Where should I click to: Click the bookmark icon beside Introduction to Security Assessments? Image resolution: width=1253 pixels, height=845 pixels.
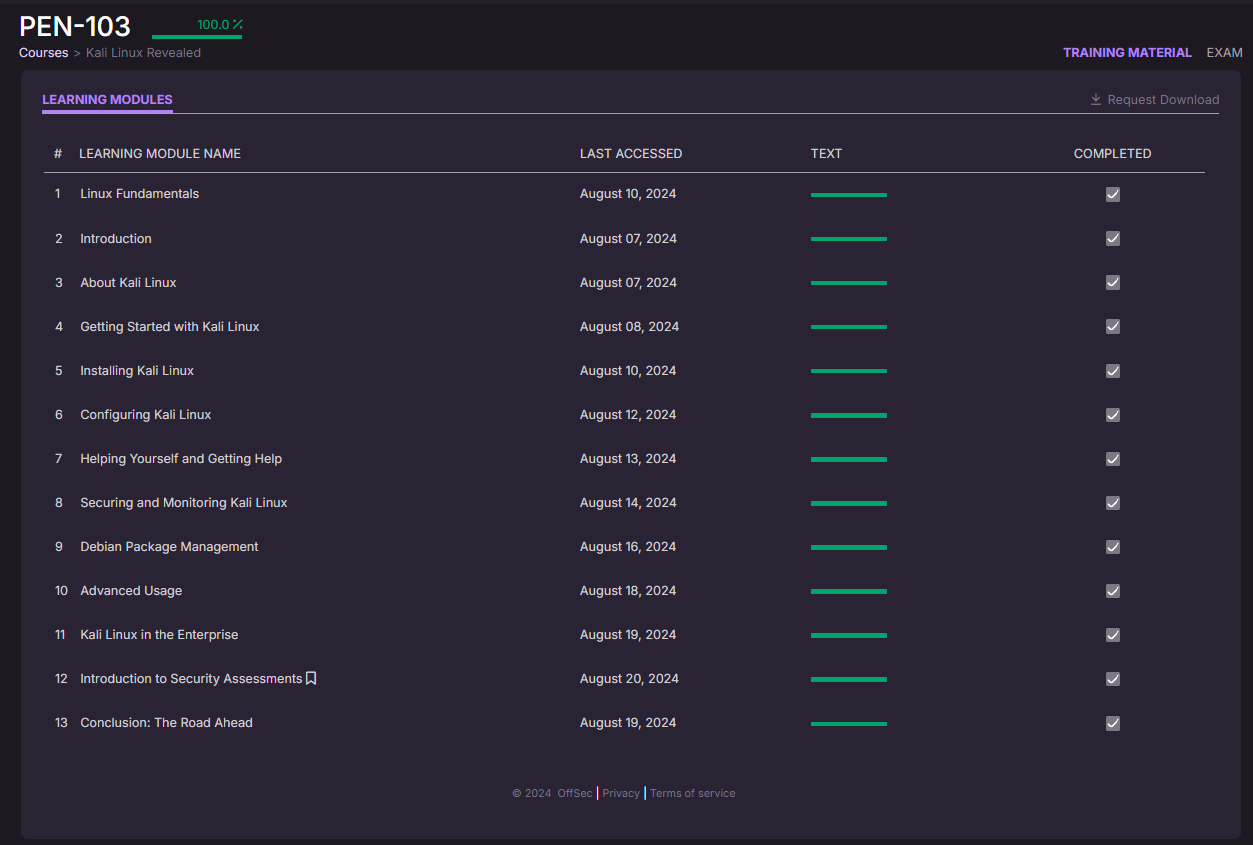pyautogui.click(x=311, y=678)
